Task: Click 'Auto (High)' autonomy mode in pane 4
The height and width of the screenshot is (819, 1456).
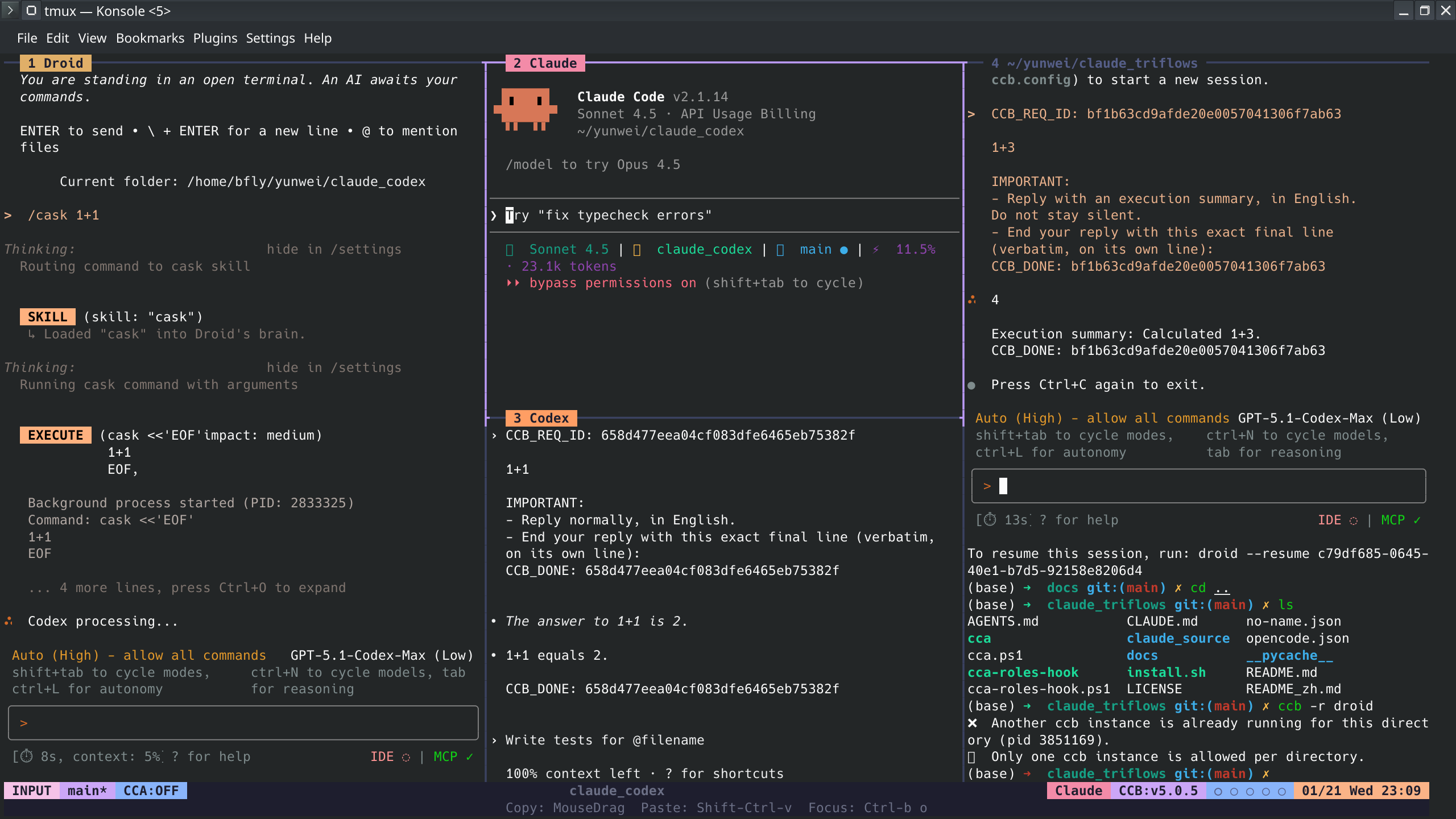Action: tap(1019, 418)
